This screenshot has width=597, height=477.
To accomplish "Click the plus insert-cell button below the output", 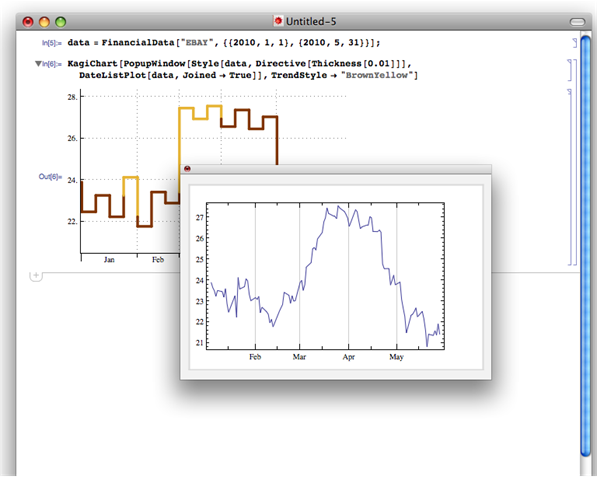I will point(36,275).
